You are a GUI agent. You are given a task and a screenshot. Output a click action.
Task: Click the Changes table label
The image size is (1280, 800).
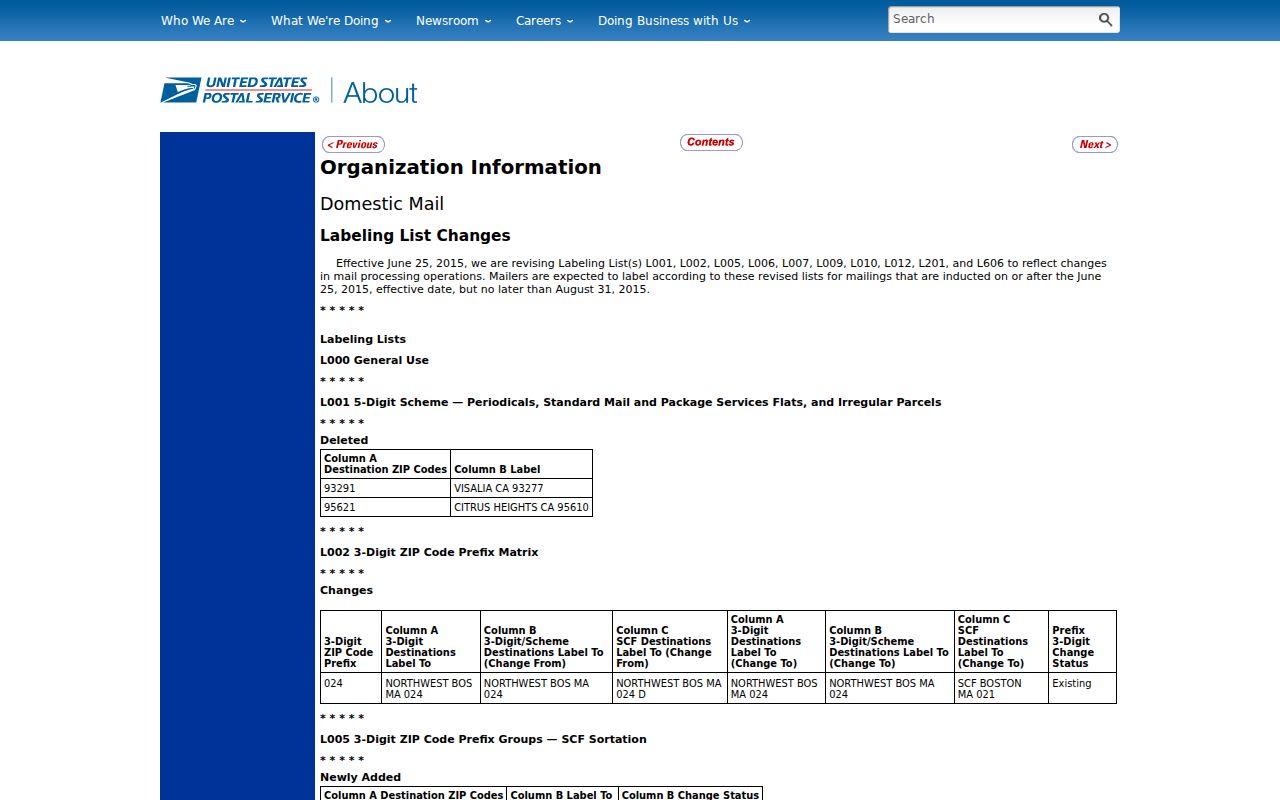[346, 590]
